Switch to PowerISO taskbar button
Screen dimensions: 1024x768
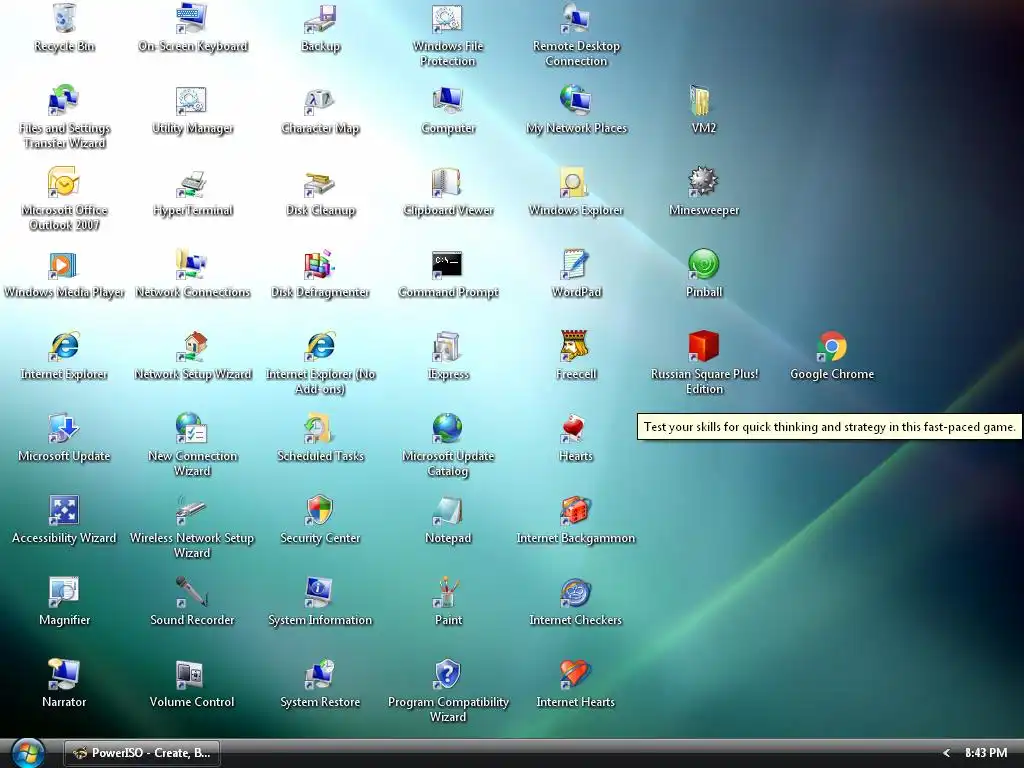tap(142, 753)
